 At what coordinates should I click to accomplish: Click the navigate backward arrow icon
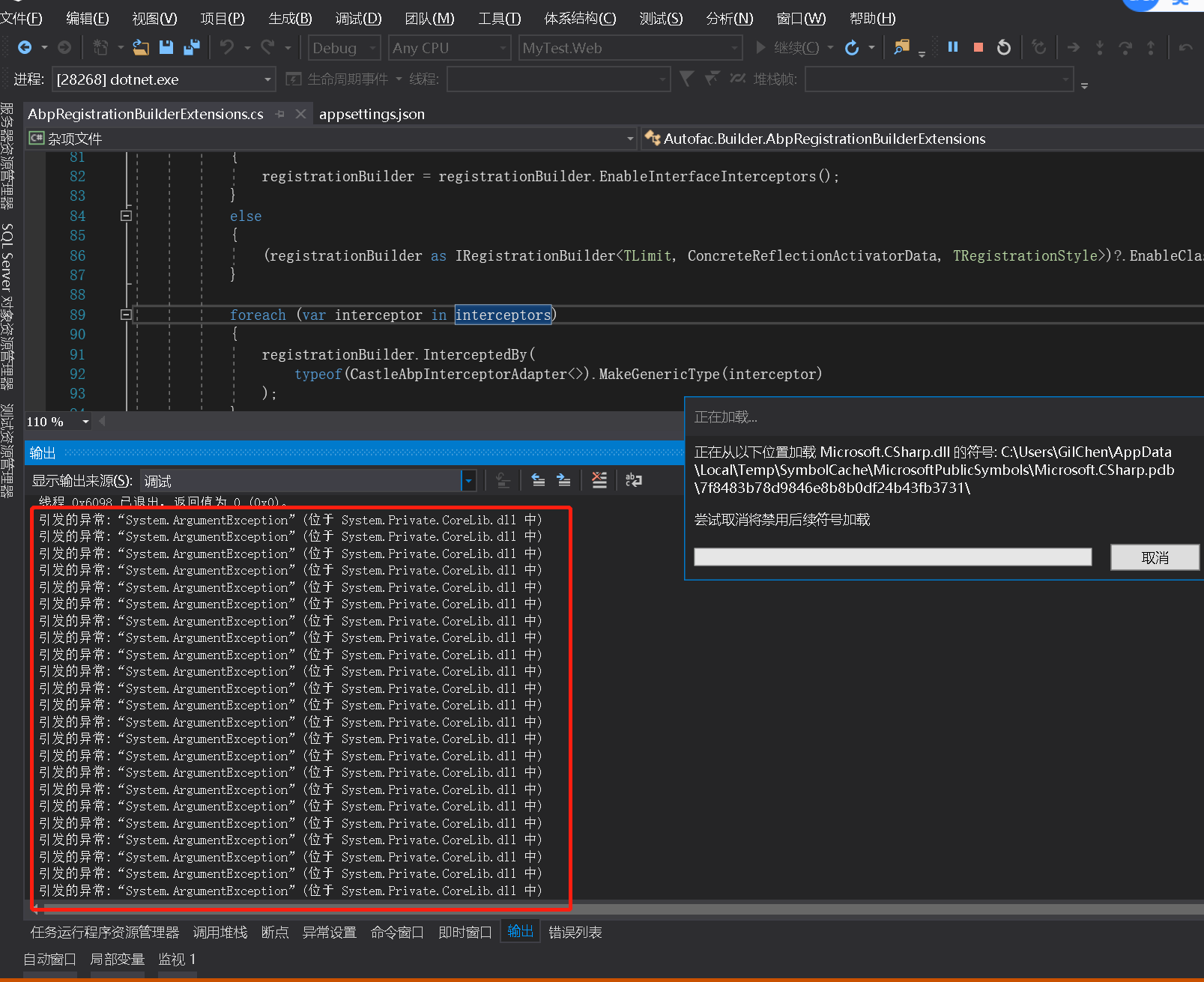[25, 47]
